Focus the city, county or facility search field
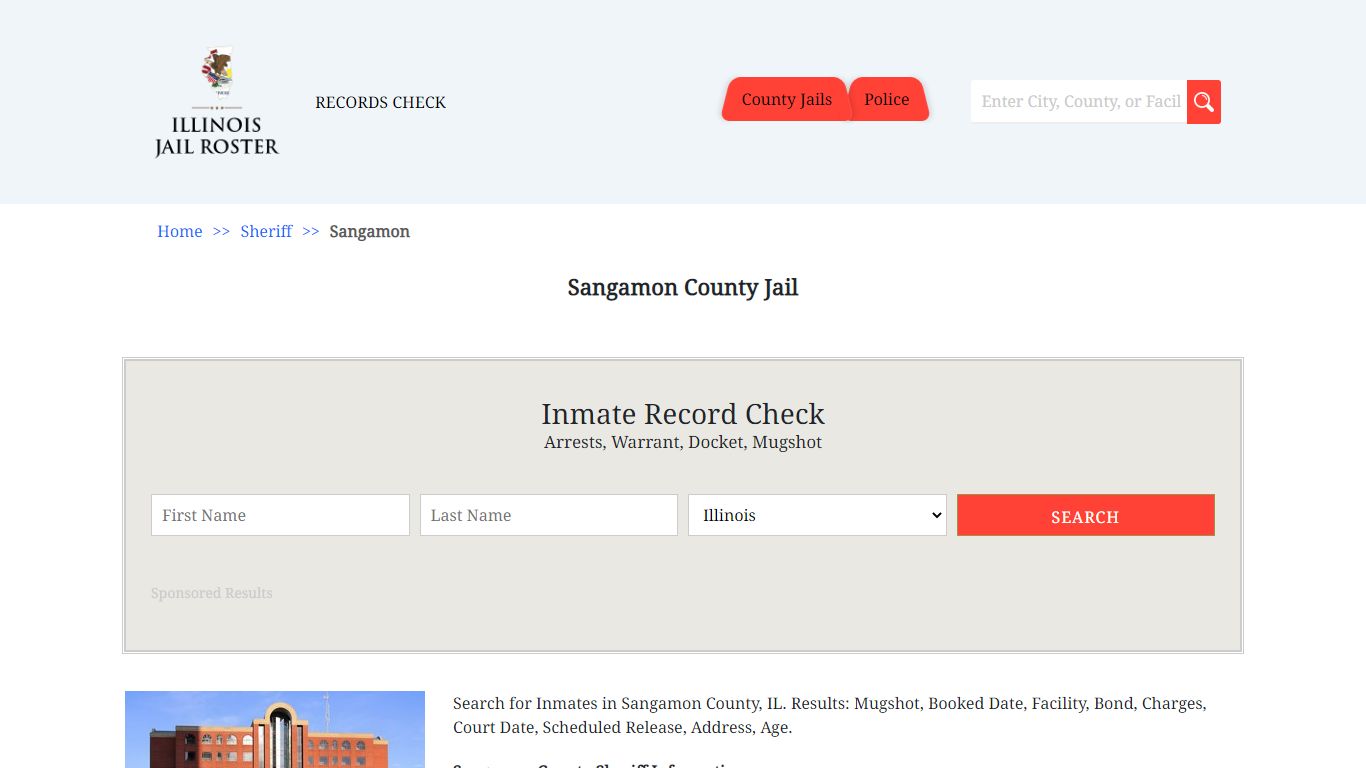Image resolution: width=1366 pixels, height=768 pixels. click(1079, 102)
